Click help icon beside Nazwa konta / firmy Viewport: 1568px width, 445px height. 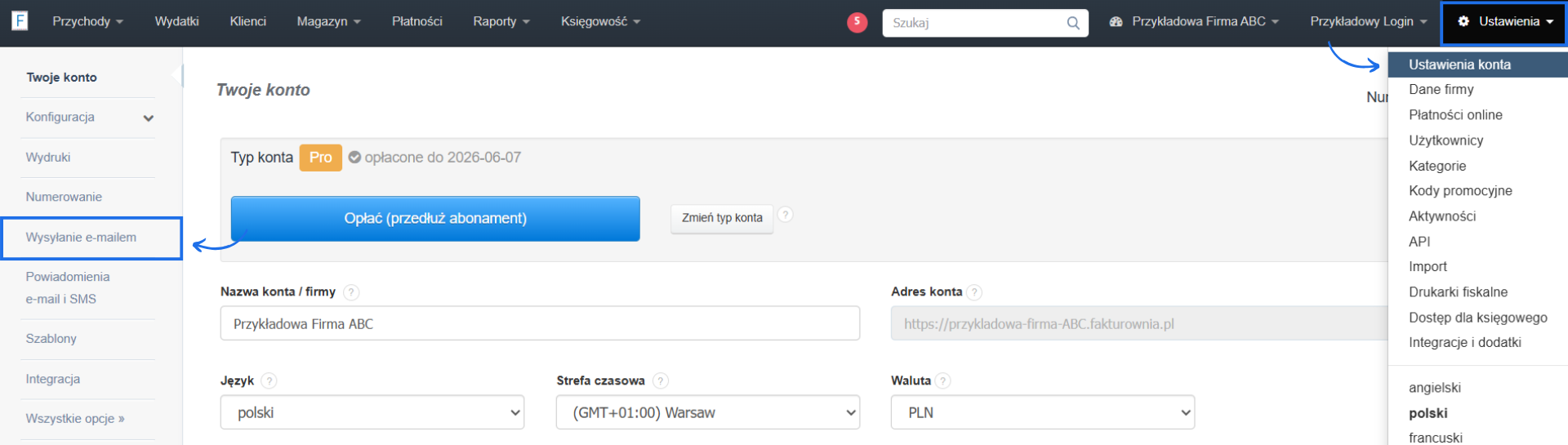(x=351, y=292)
